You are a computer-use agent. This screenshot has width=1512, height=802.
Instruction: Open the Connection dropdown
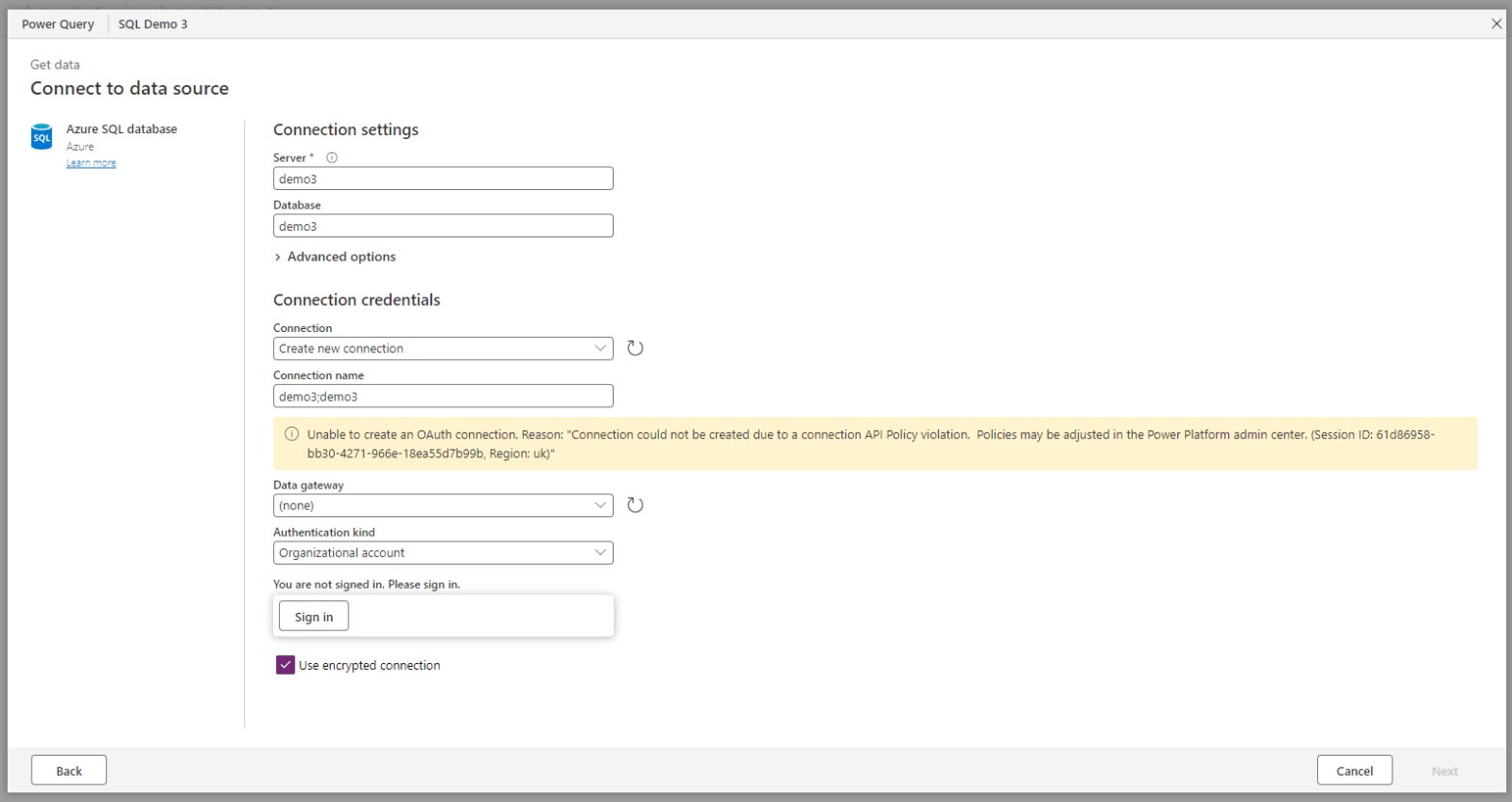tap(443, 348)
